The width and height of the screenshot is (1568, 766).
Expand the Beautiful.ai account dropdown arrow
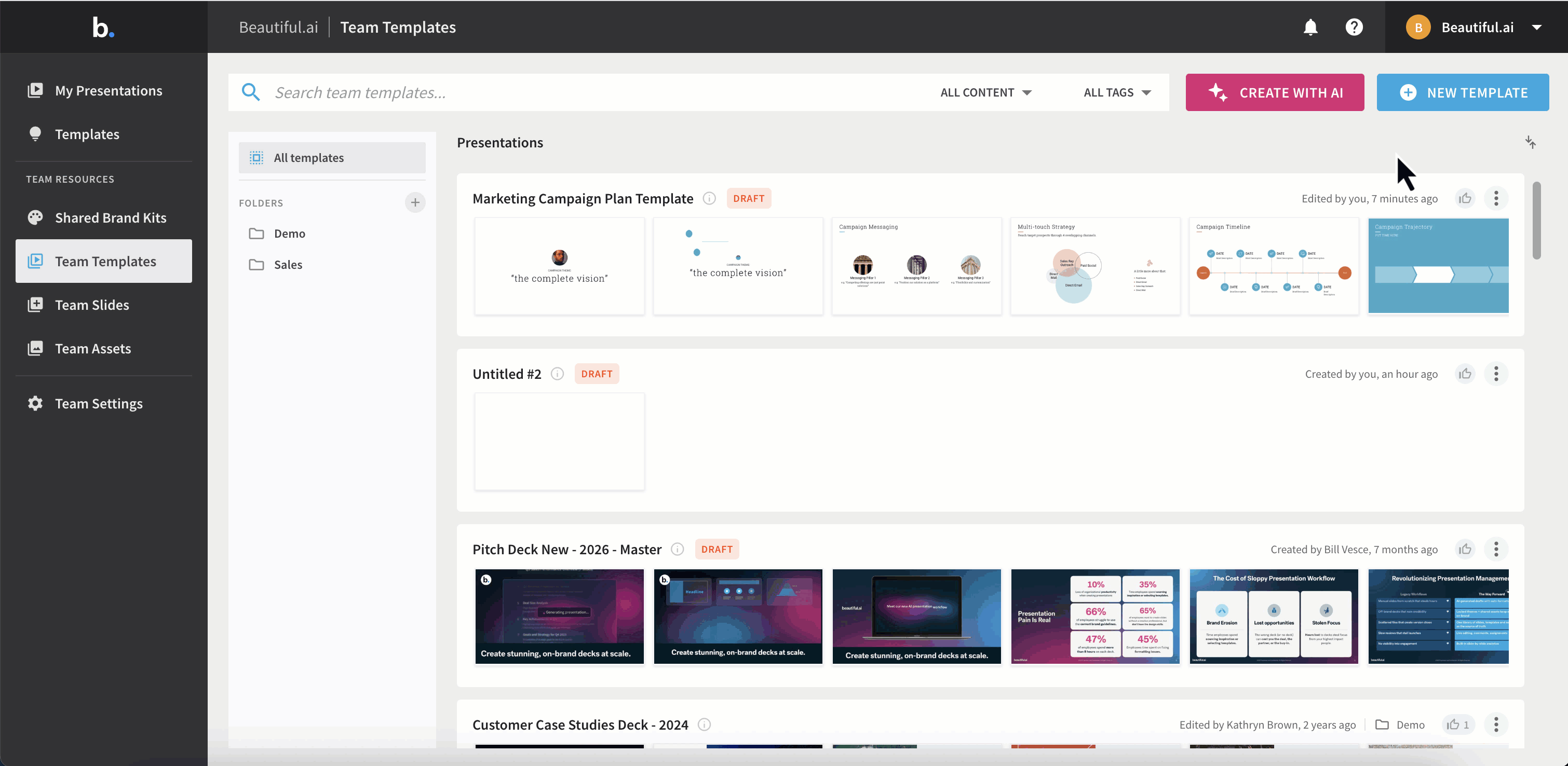[1536, 28]
